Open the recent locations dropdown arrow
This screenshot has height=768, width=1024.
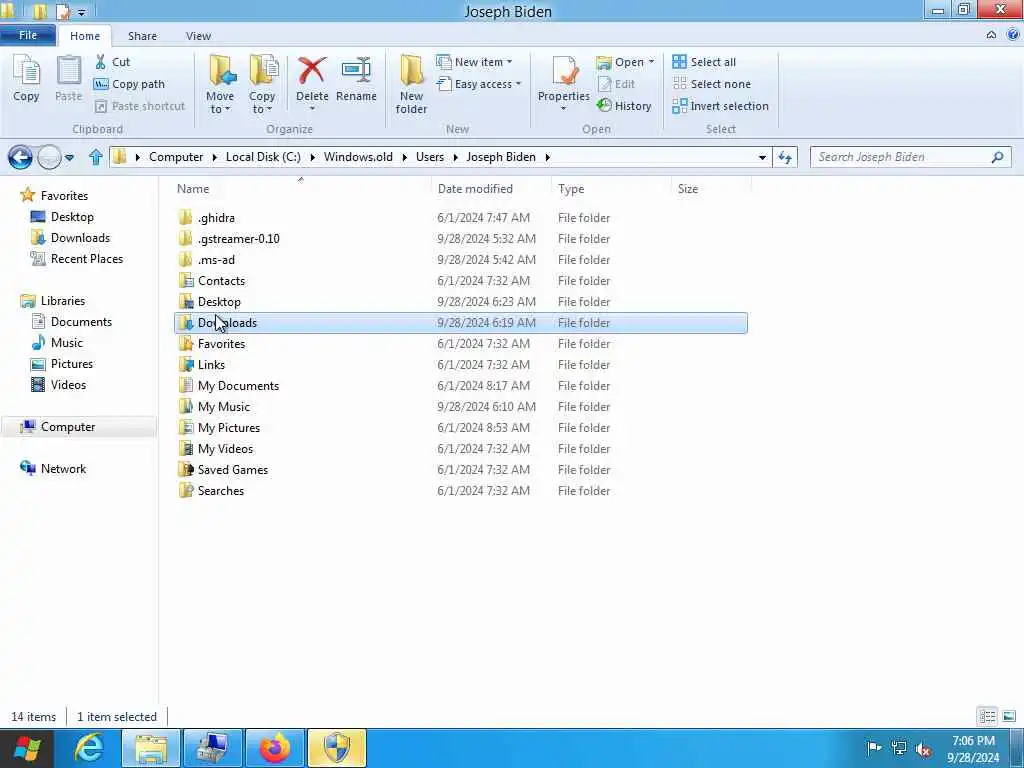[69, 157]
